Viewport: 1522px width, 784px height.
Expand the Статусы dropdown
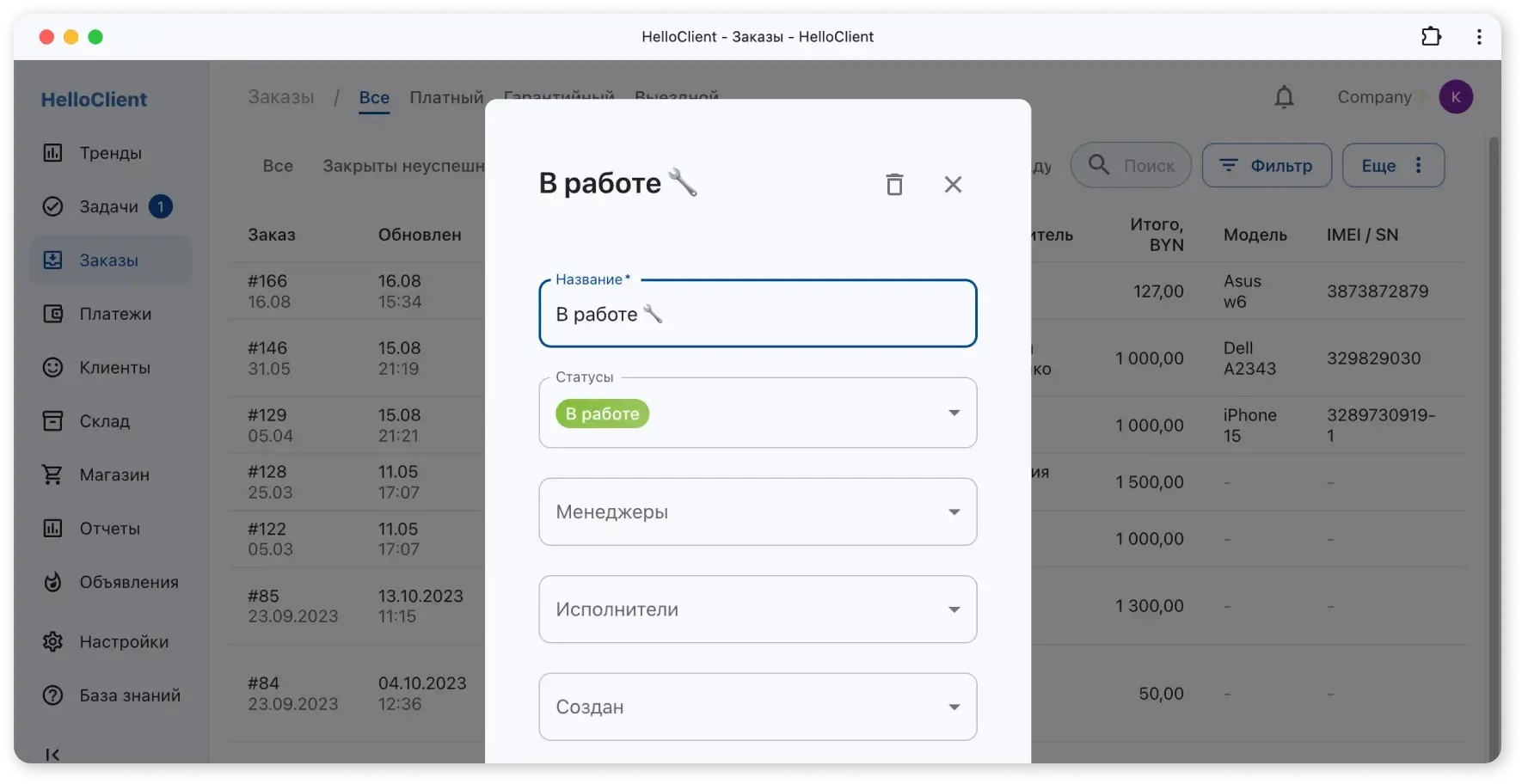[x=954, y=413]
